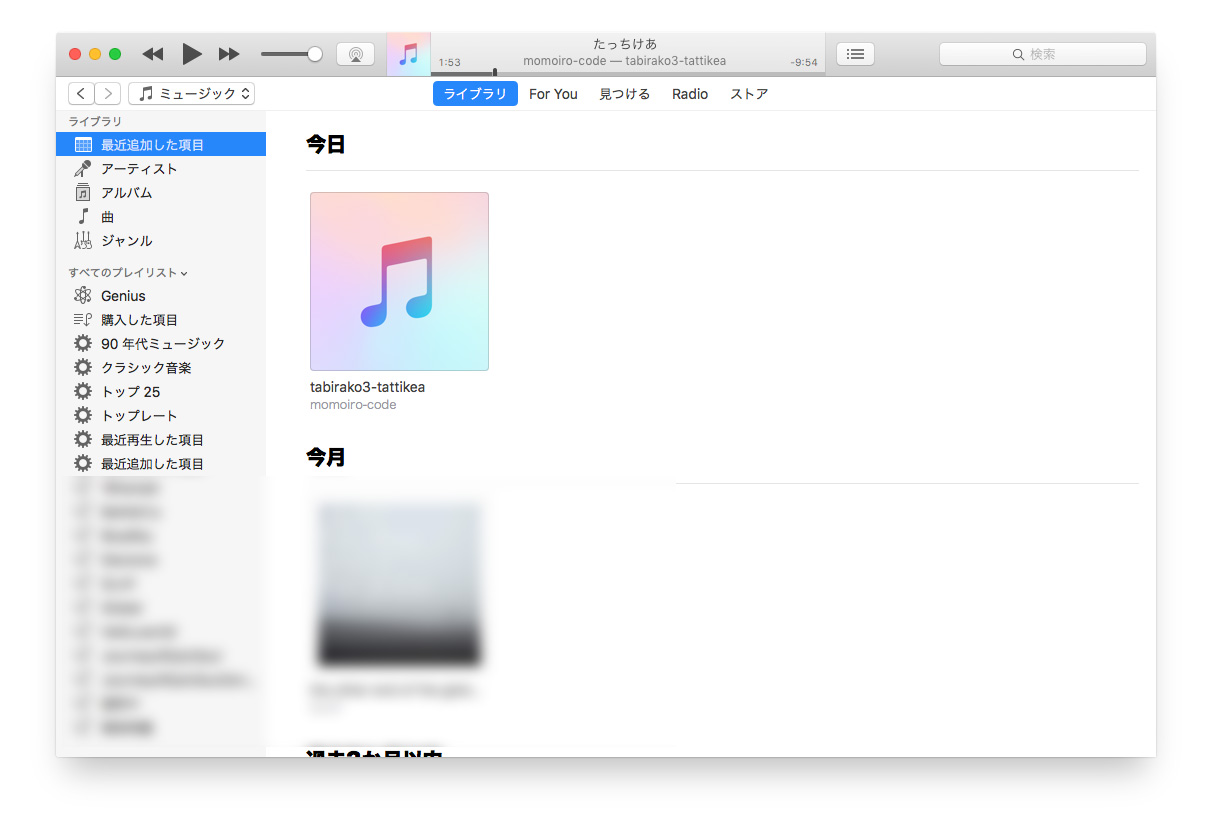
Task: Open the トップ 25 smart playlist
Action: click(x=130, y=392)
